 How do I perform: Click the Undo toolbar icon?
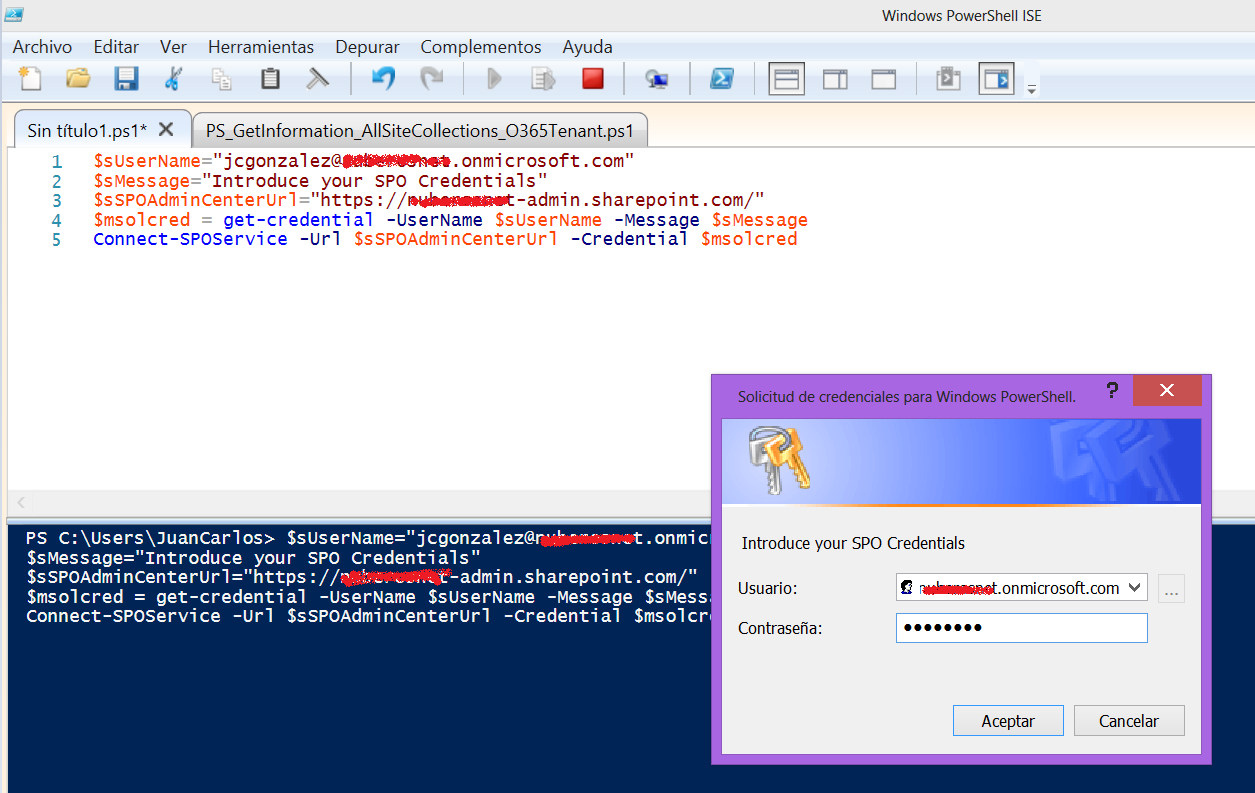coord(383,78)
